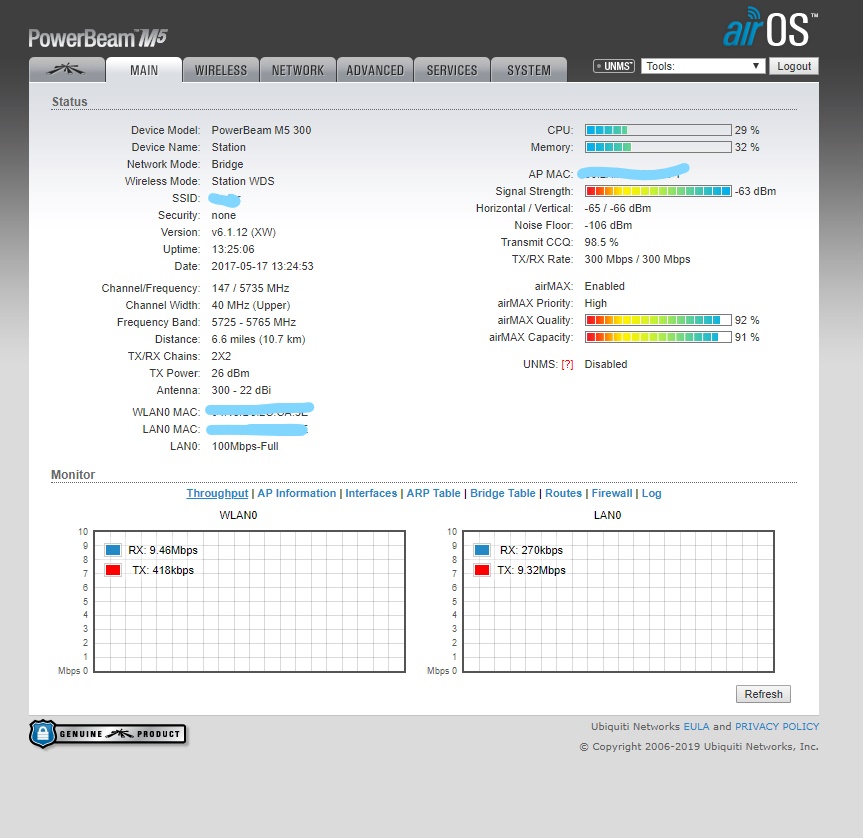Select the '-106 dBm' noise floor value
Screen dimensions: 863x838
click(x=608, y=226)
